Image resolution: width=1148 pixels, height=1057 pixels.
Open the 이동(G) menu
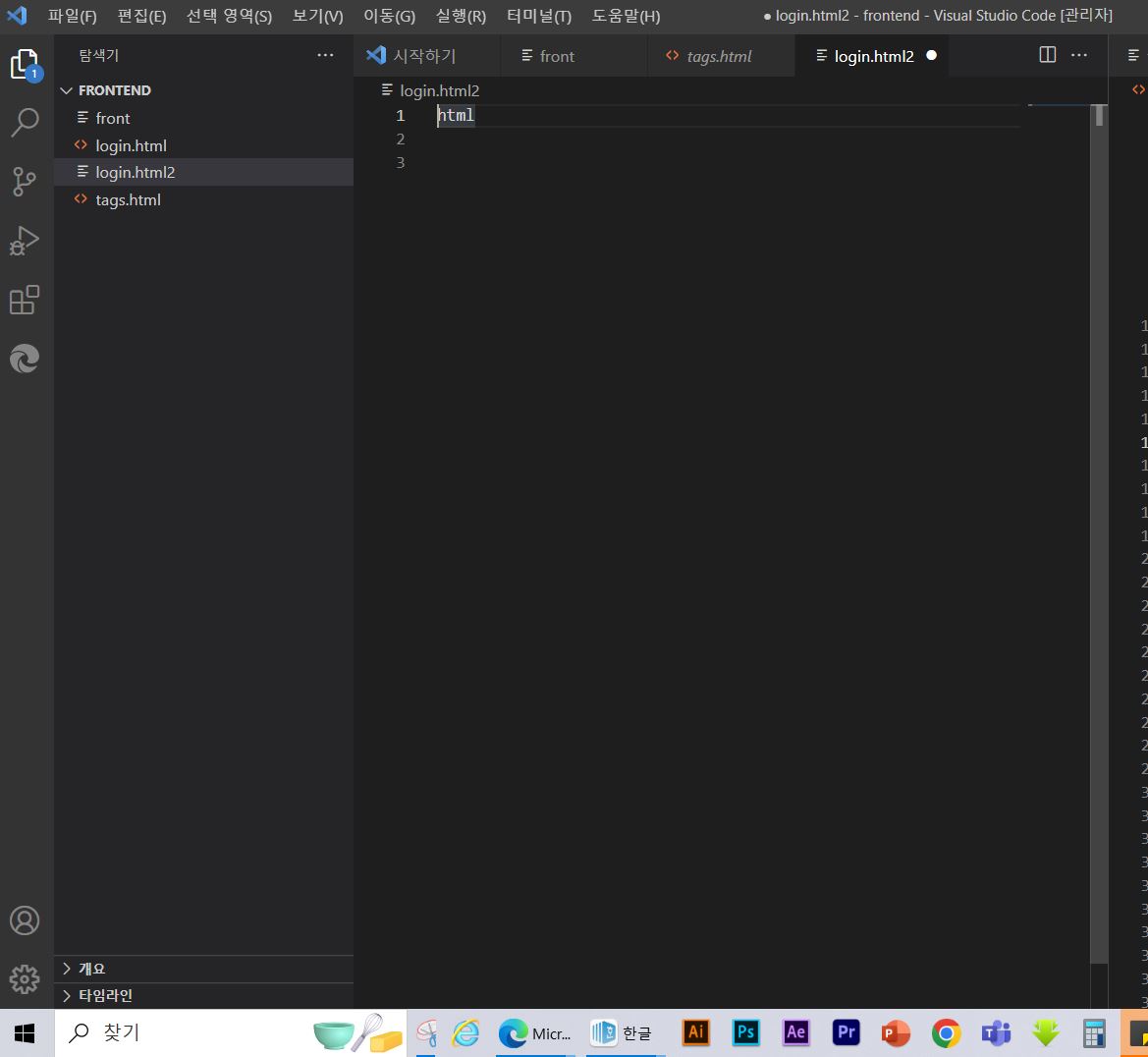click(390, 16)
